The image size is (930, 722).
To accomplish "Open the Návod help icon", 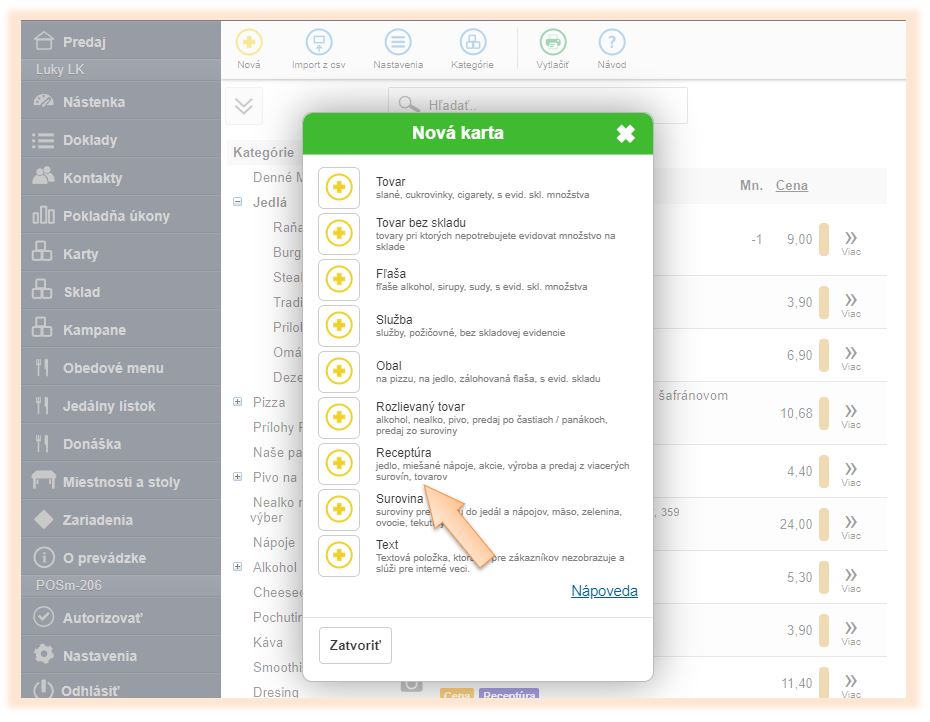I will point(612,43).
